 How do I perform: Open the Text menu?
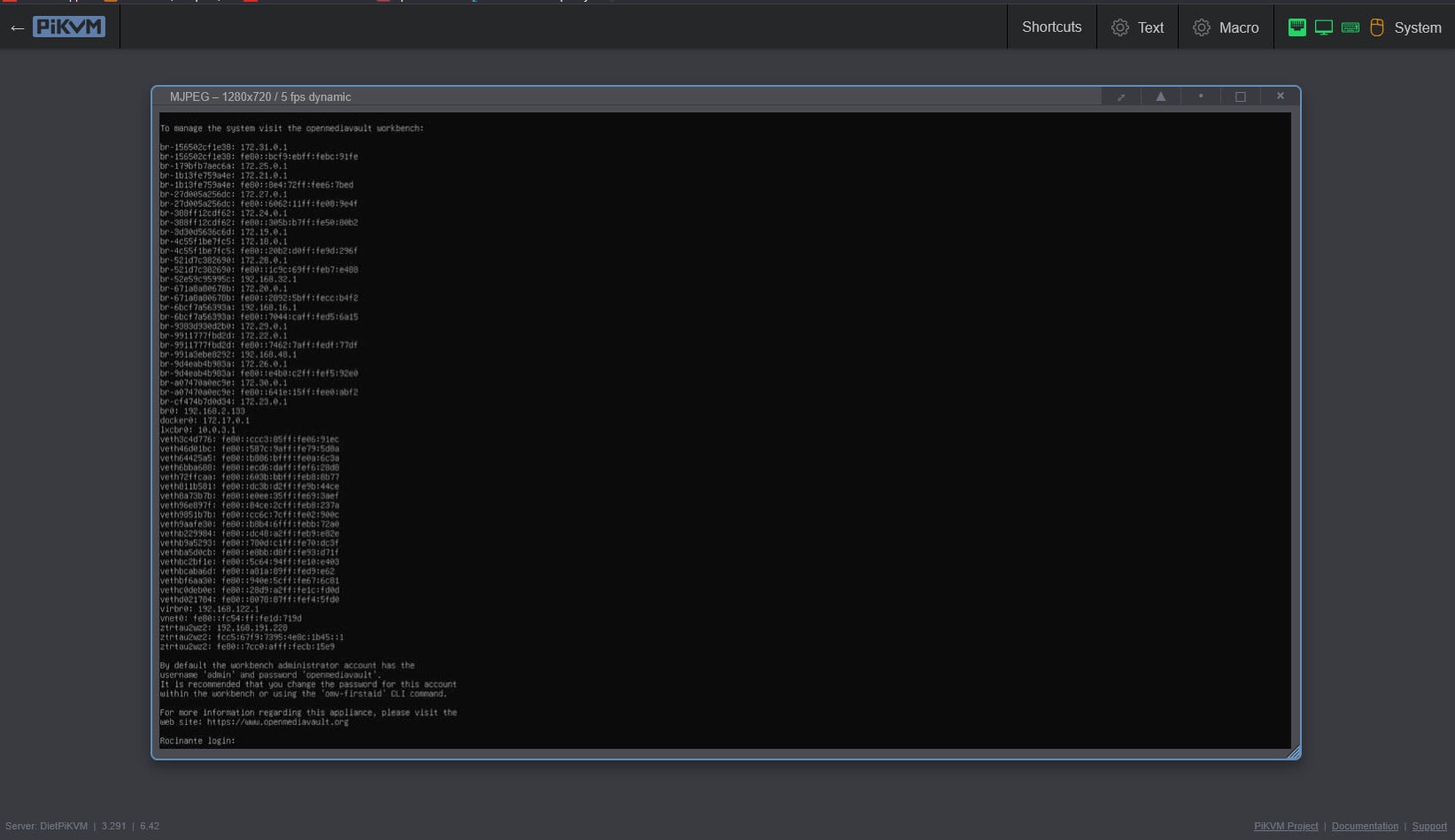point(1150,27)
